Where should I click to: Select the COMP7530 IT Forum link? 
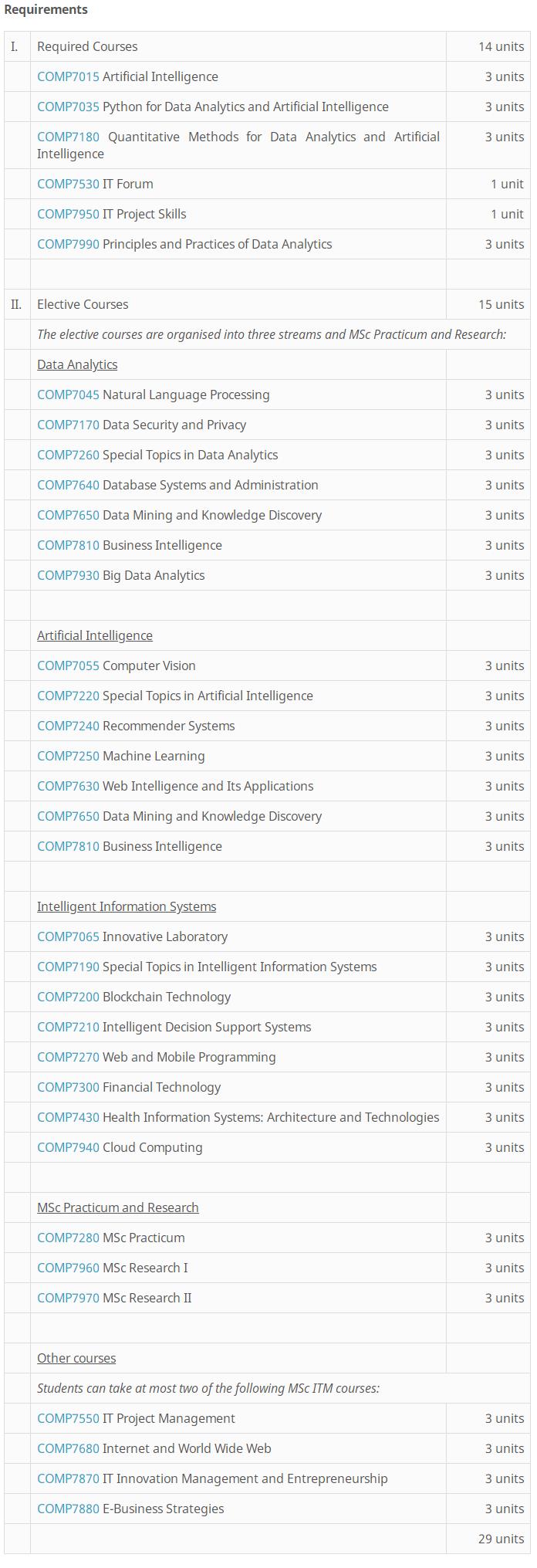[x=68, y=184]
